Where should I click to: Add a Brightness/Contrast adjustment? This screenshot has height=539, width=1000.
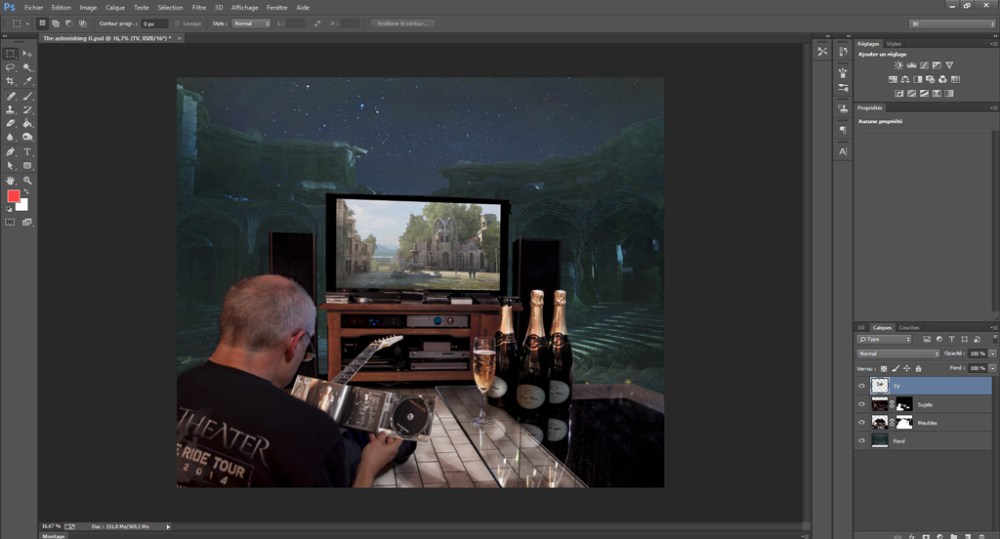(x=897, y=65)
